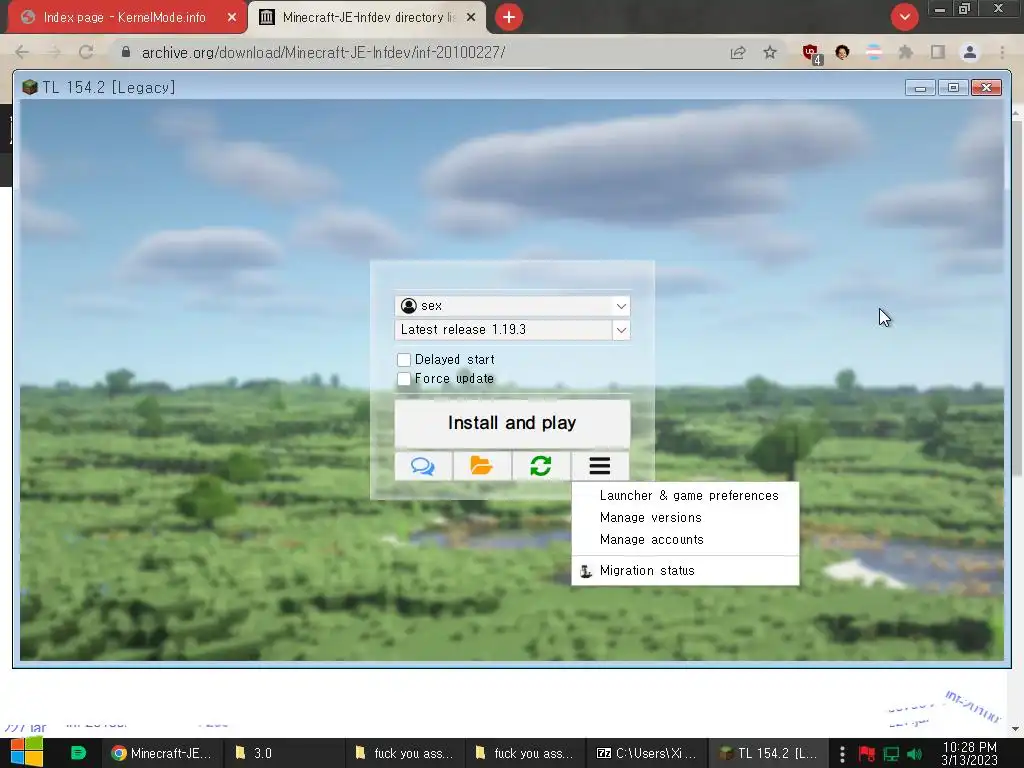
Task: Click the share page icon in address bar
Action: [738, 52]
